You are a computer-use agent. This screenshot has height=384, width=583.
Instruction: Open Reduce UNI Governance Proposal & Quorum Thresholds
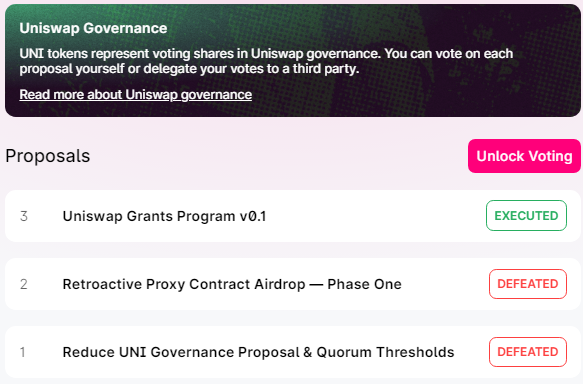258,352
